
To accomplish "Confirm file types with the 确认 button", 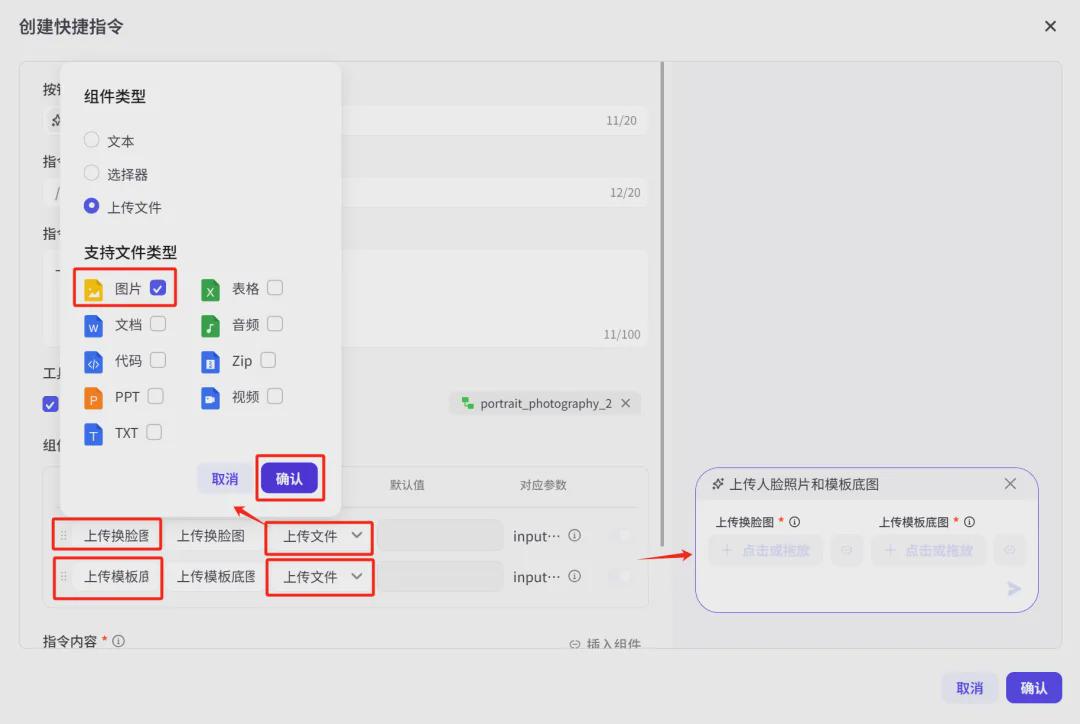I will pos(290,478).
